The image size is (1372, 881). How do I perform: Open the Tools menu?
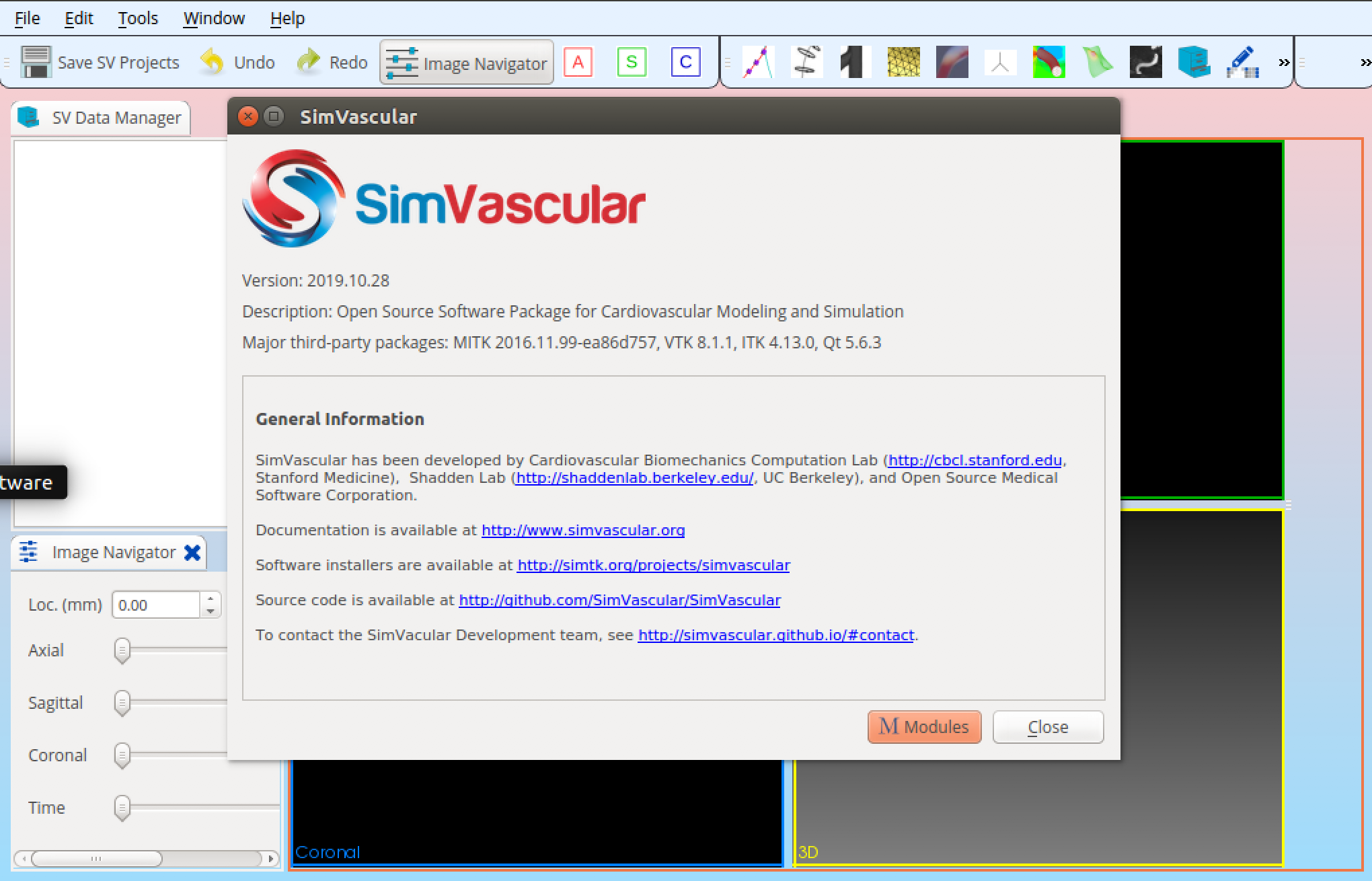pos(137,18)
